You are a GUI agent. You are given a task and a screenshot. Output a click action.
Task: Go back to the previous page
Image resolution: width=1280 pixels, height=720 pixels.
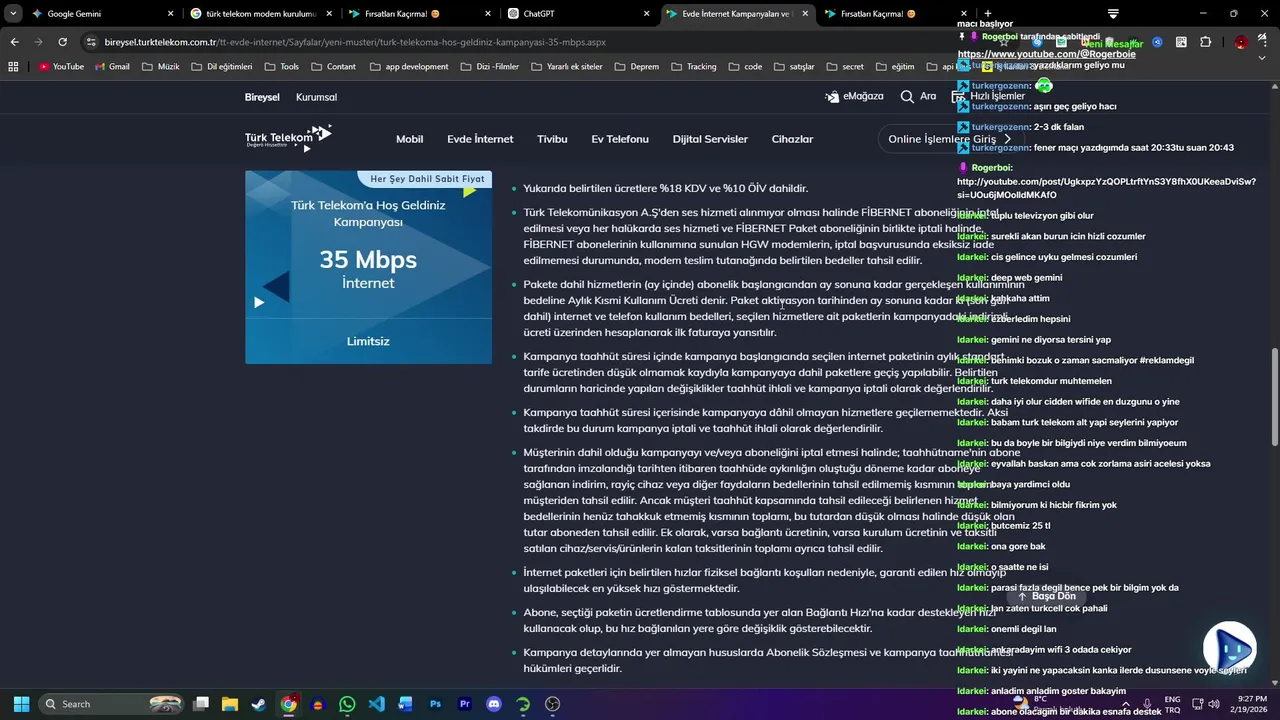click(14, 42)
